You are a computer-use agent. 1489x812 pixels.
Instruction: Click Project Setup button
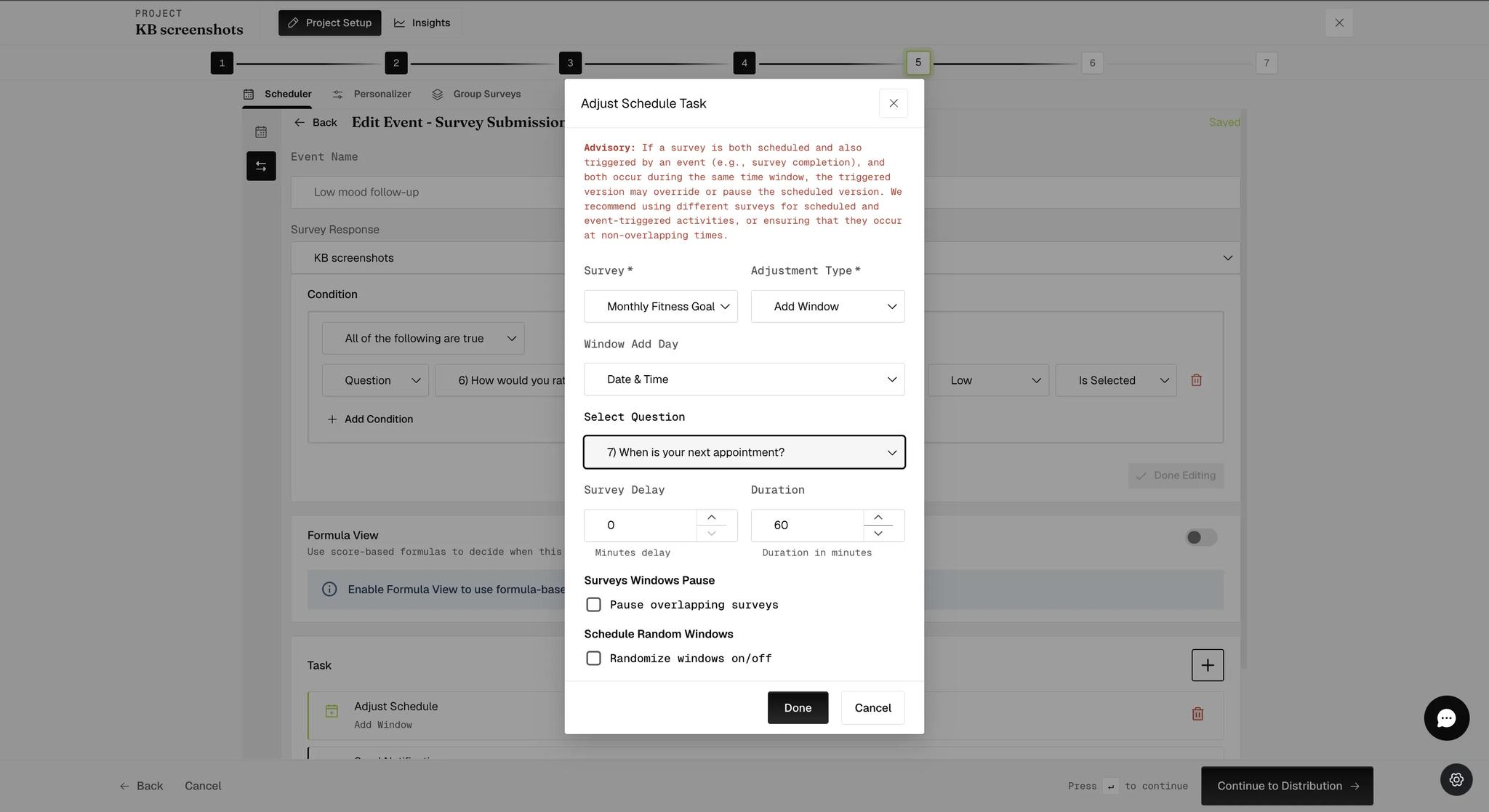(x=330, y=23)
